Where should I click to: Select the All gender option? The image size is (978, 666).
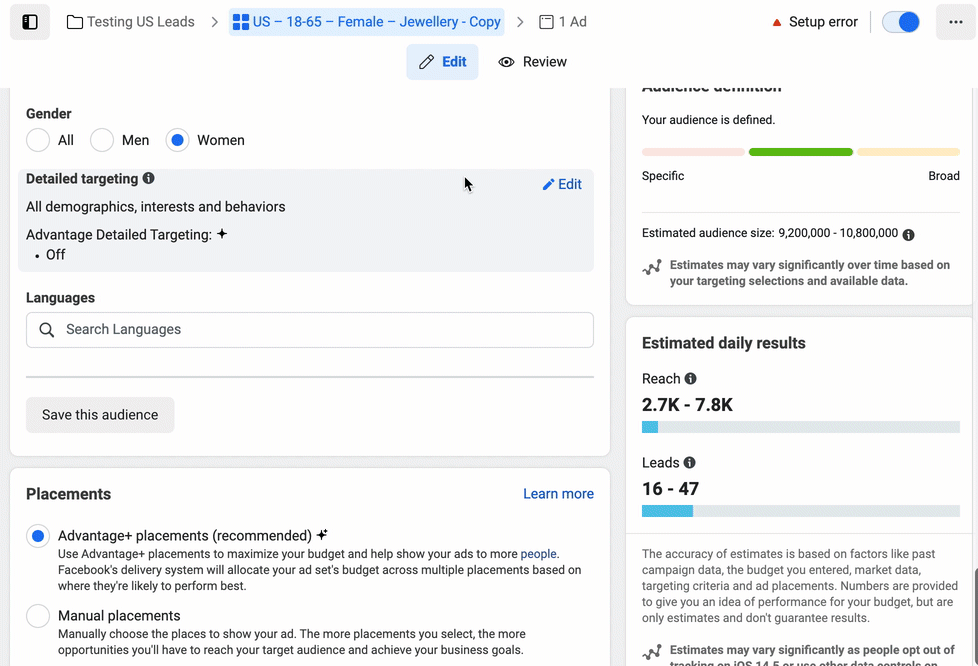tap(38, 141)
